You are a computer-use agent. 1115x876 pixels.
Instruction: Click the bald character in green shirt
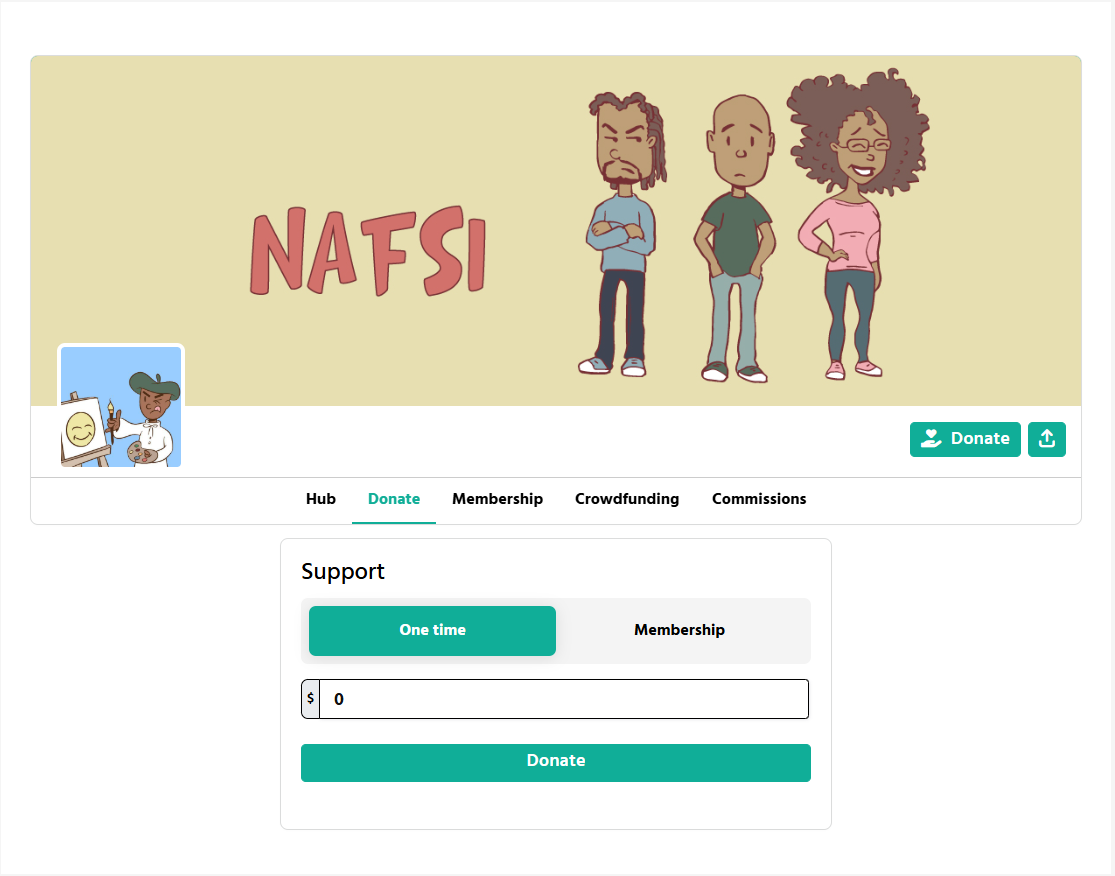point(735,238)
